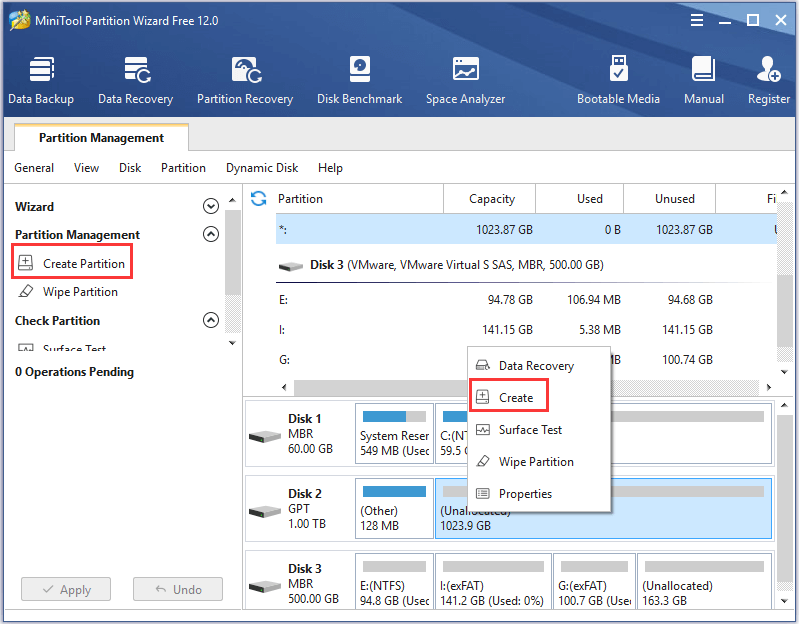Launch Data Recovery from the toolbar

pos(136,80)
